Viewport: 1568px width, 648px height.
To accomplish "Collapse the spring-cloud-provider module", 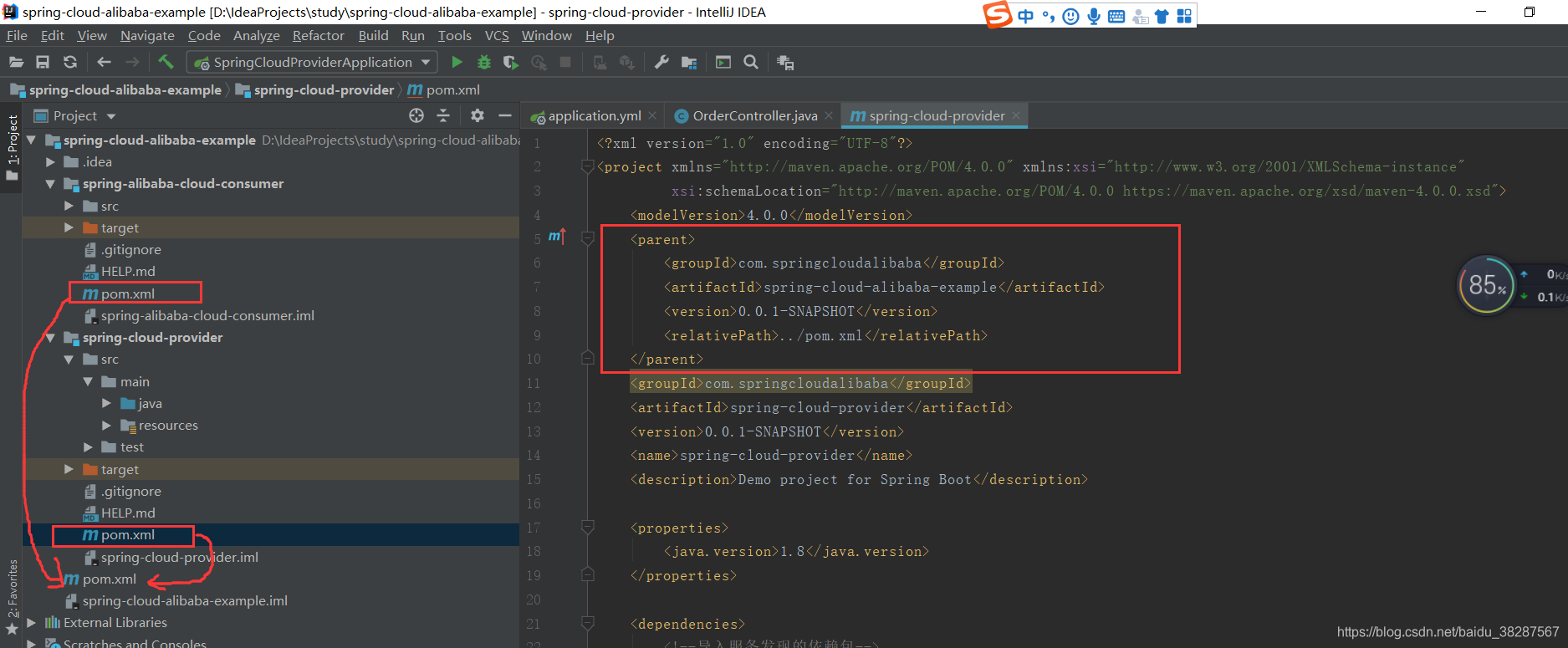I will click(x=50, y=337).
